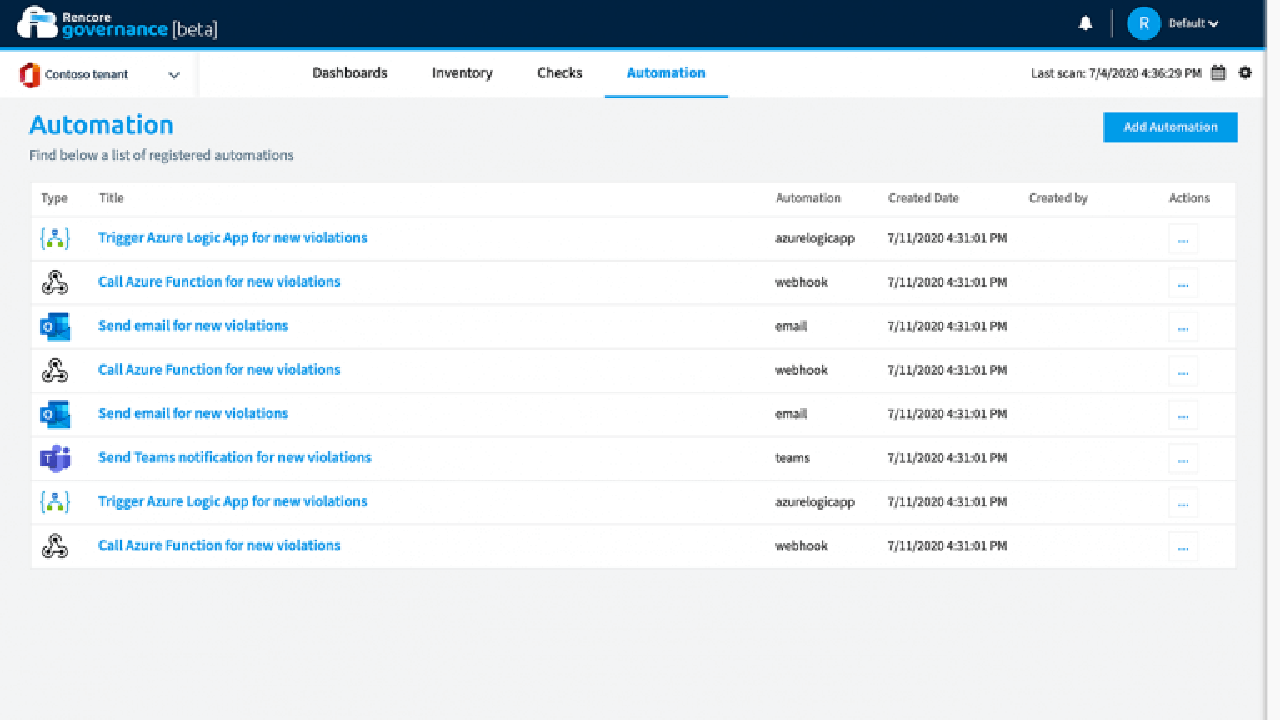Switch to the Inventory tab
The height and width of the screenshot is (720, 1280).
click(462, 73)
